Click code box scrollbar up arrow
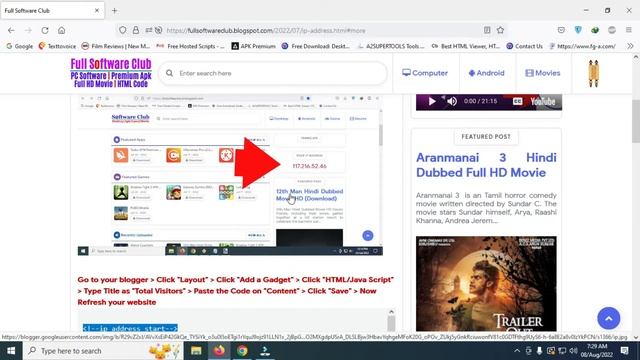640x360 pixels. (391, 312)
